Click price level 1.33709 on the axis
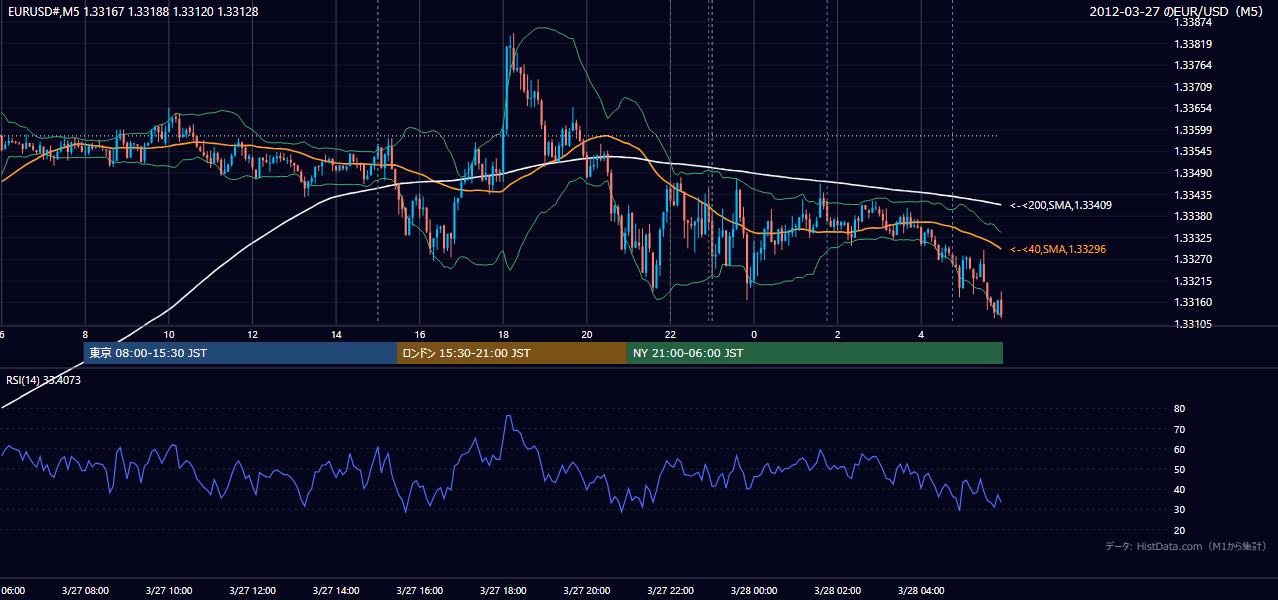This screenshot has width=1278, height=600. coord(1193,87)
